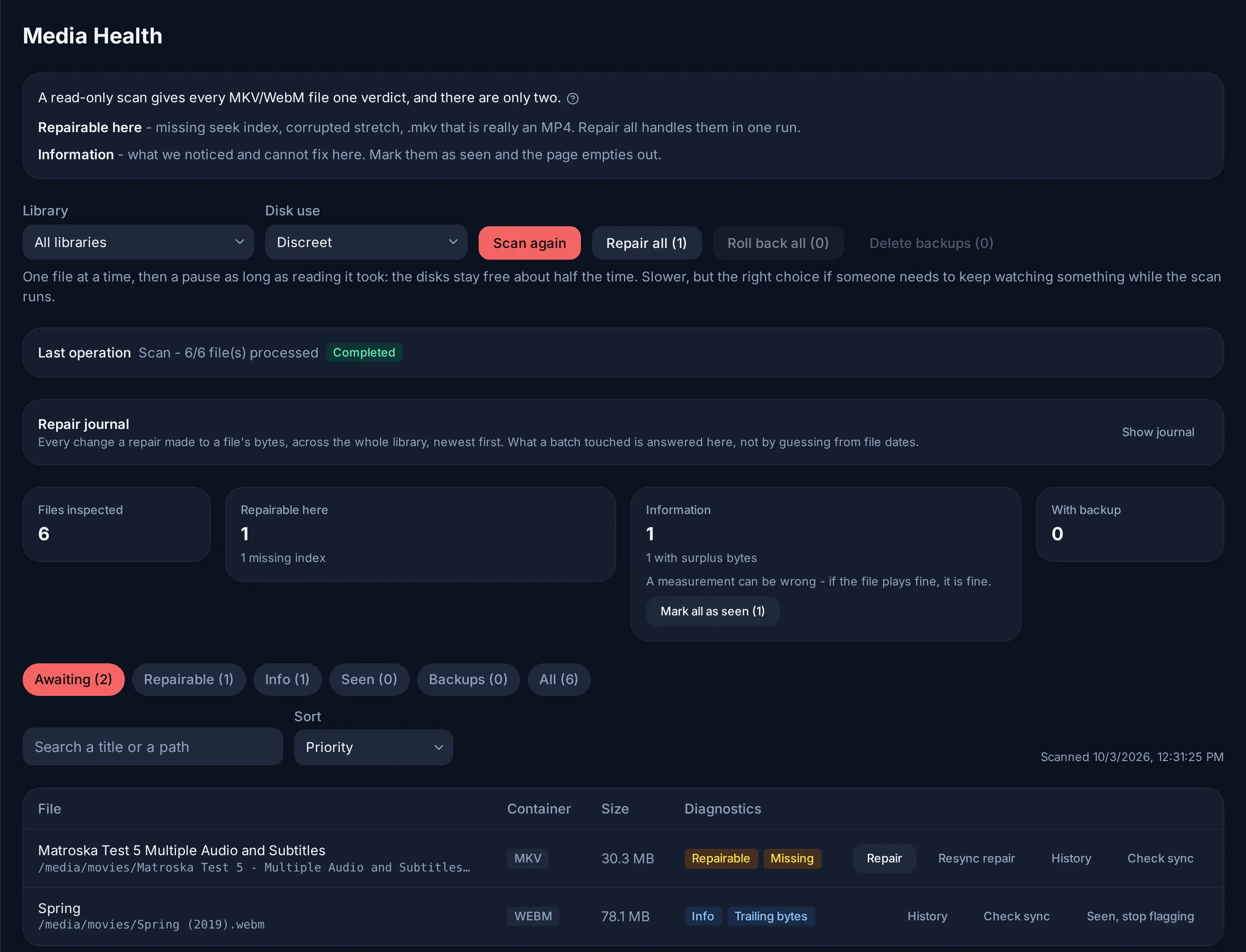The width and height of the screenshot is (1246, 952).
Task: Click Mark all as seen (1)
Action: [712, 611]
